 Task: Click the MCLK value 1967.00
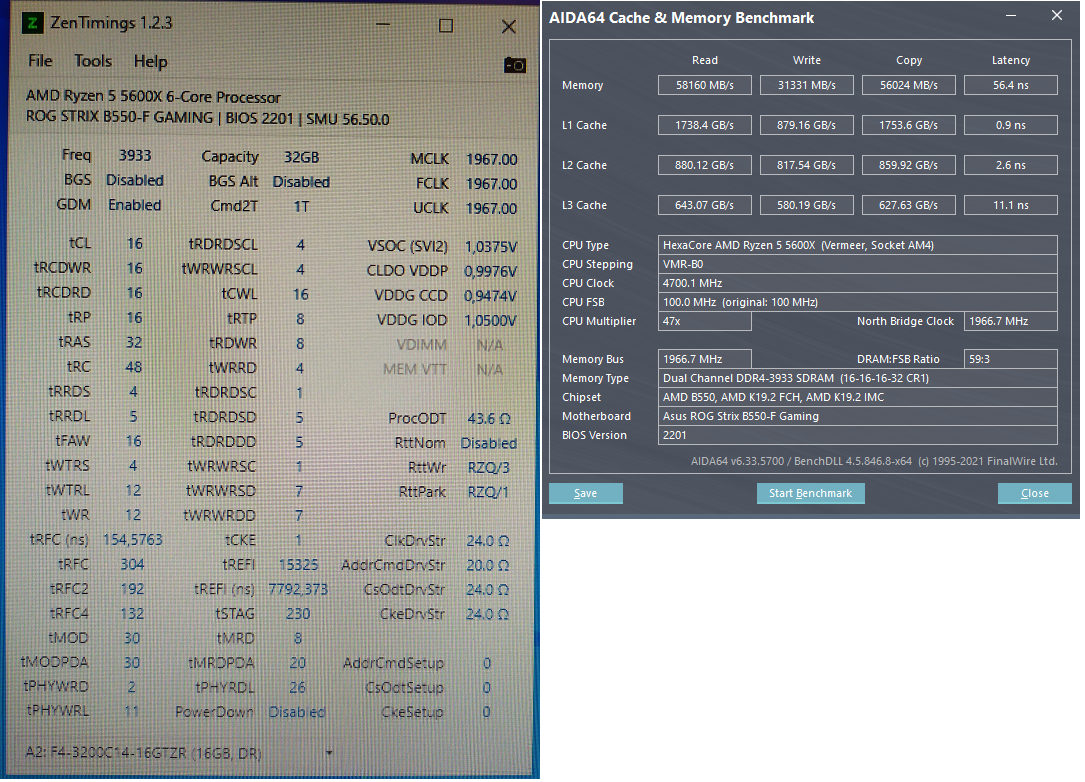[491, 159]
